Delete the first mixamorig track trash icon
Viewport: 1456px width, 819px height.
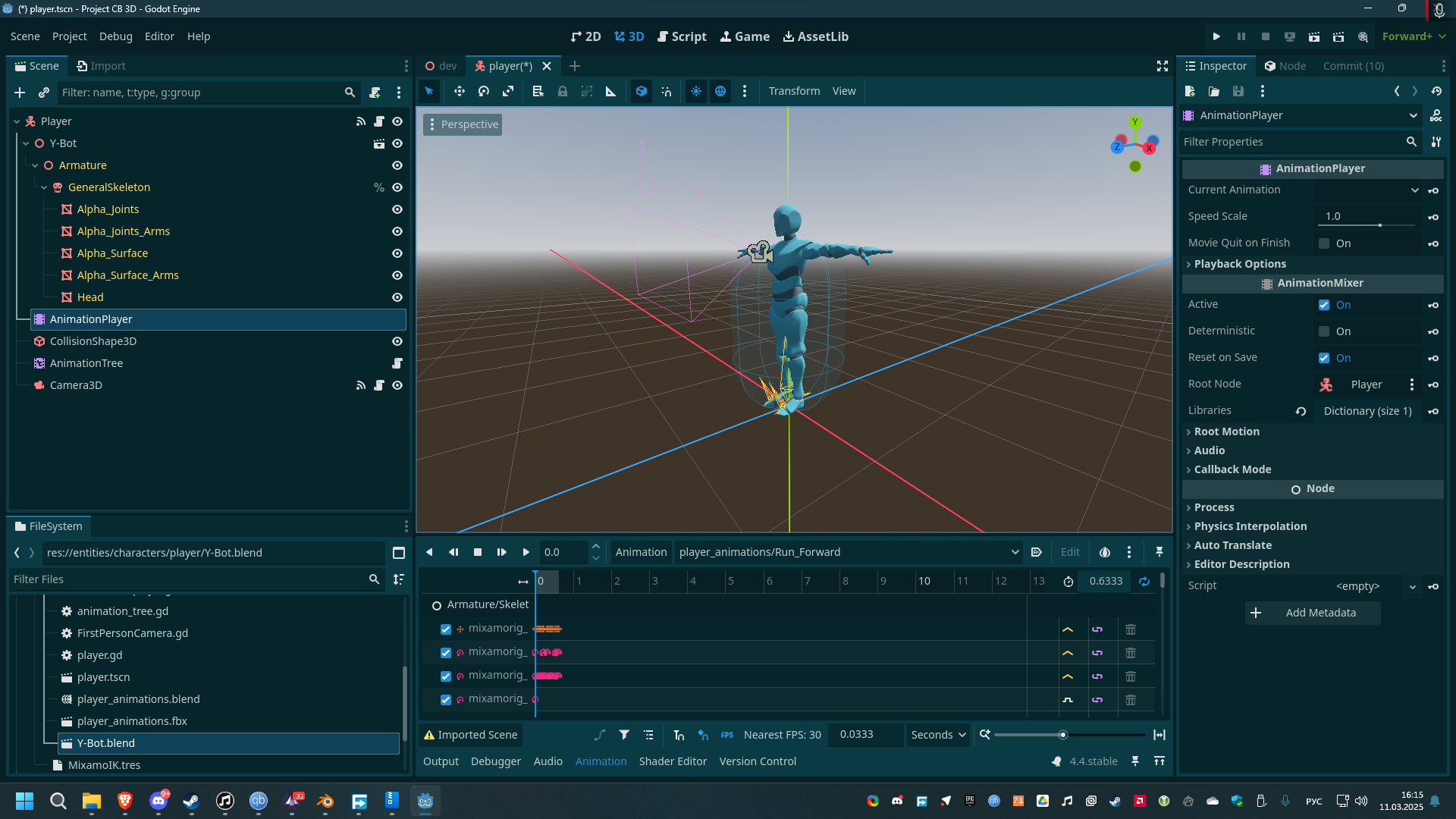click(x=1131, y=629)
